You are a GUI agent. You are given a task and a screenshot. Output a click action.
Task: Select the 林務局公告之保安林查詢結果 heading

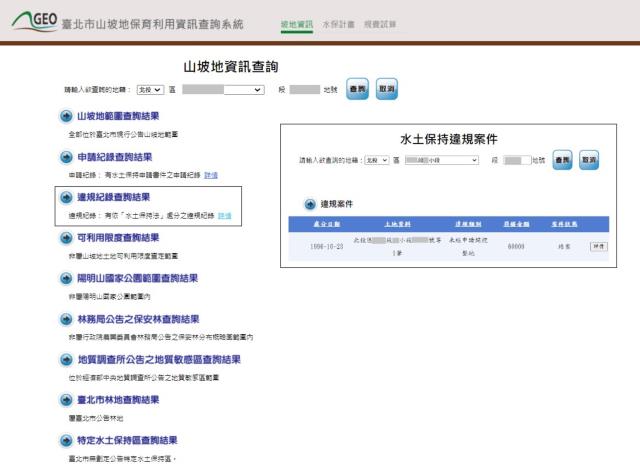[x=138, y=319]
